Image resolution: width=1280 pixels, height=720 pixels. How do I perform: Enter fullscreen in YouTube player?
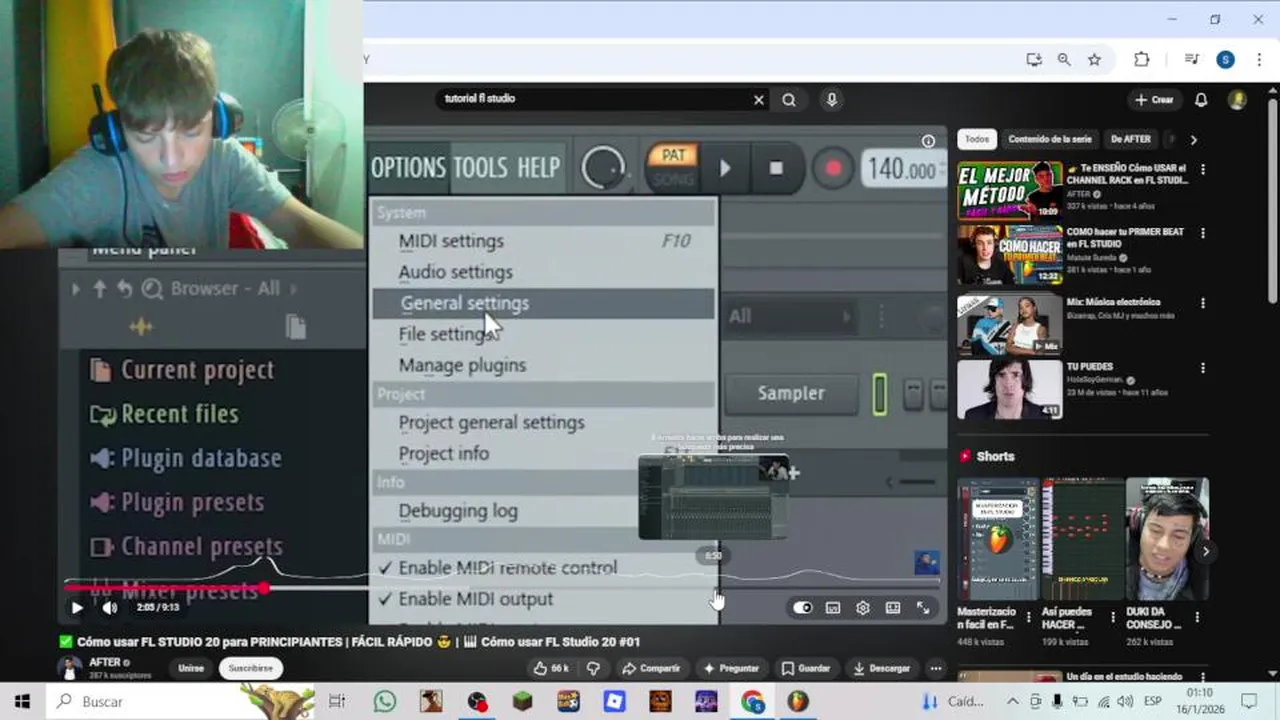click(923, 607)
